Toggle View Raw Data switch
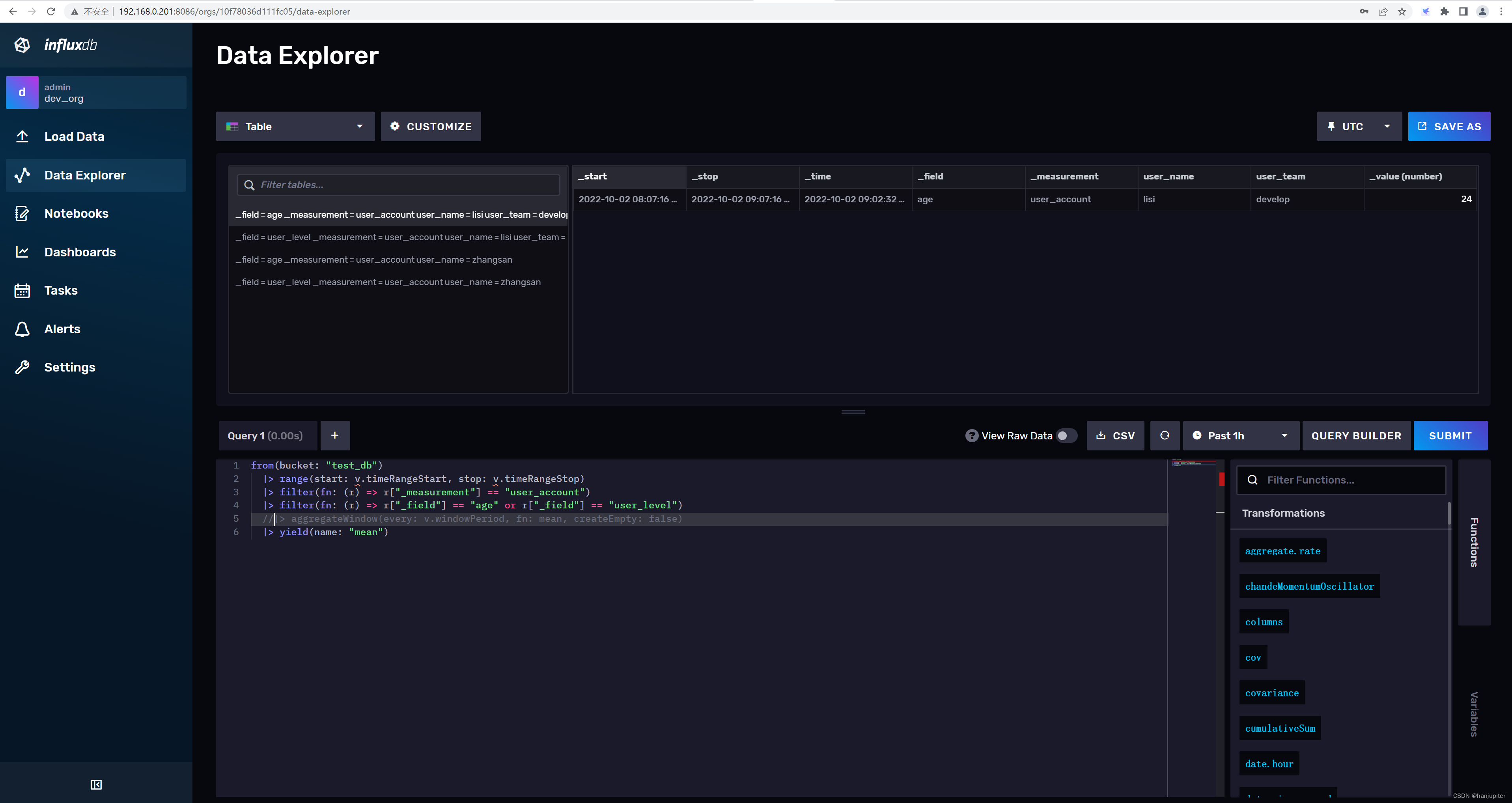The height and width of the screenshot is (803, 1512). 1066,435
